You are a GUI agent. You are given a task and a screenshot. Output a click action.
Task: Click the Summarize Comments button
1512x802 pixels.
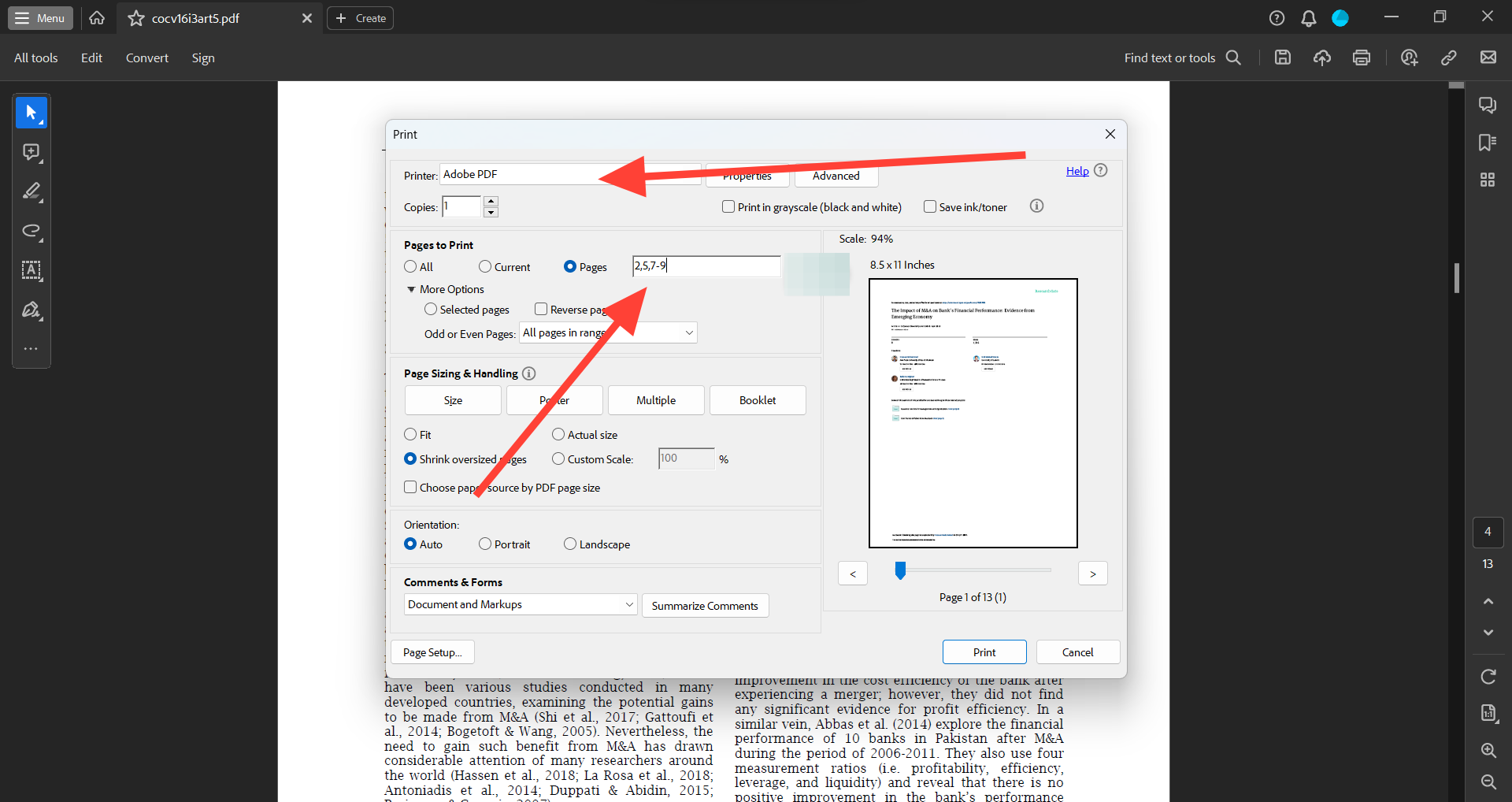pyautogui.click(x=705, y=605)
